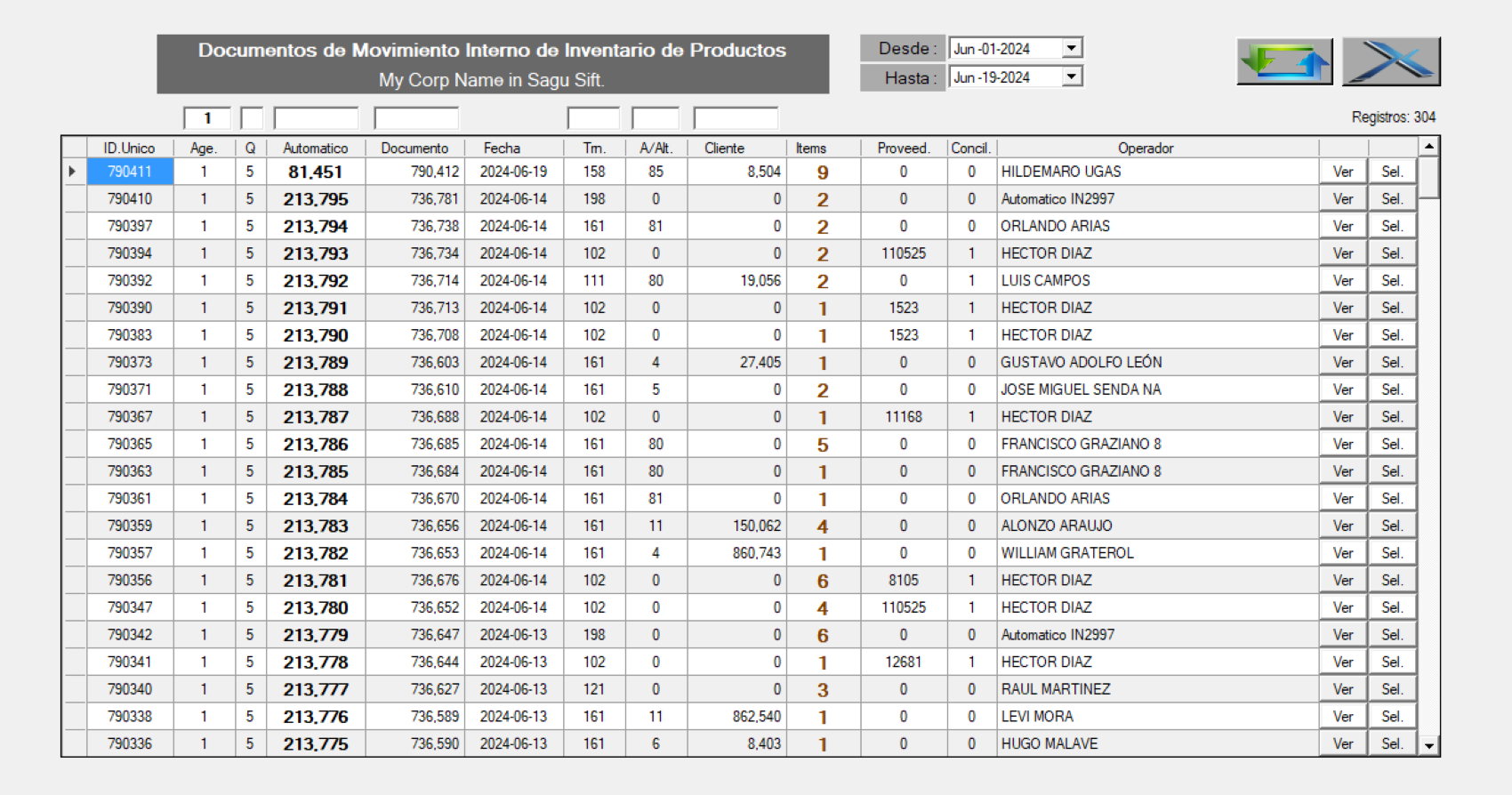Click the Automatico column header

pyautogui.click(x=315, y=149)
